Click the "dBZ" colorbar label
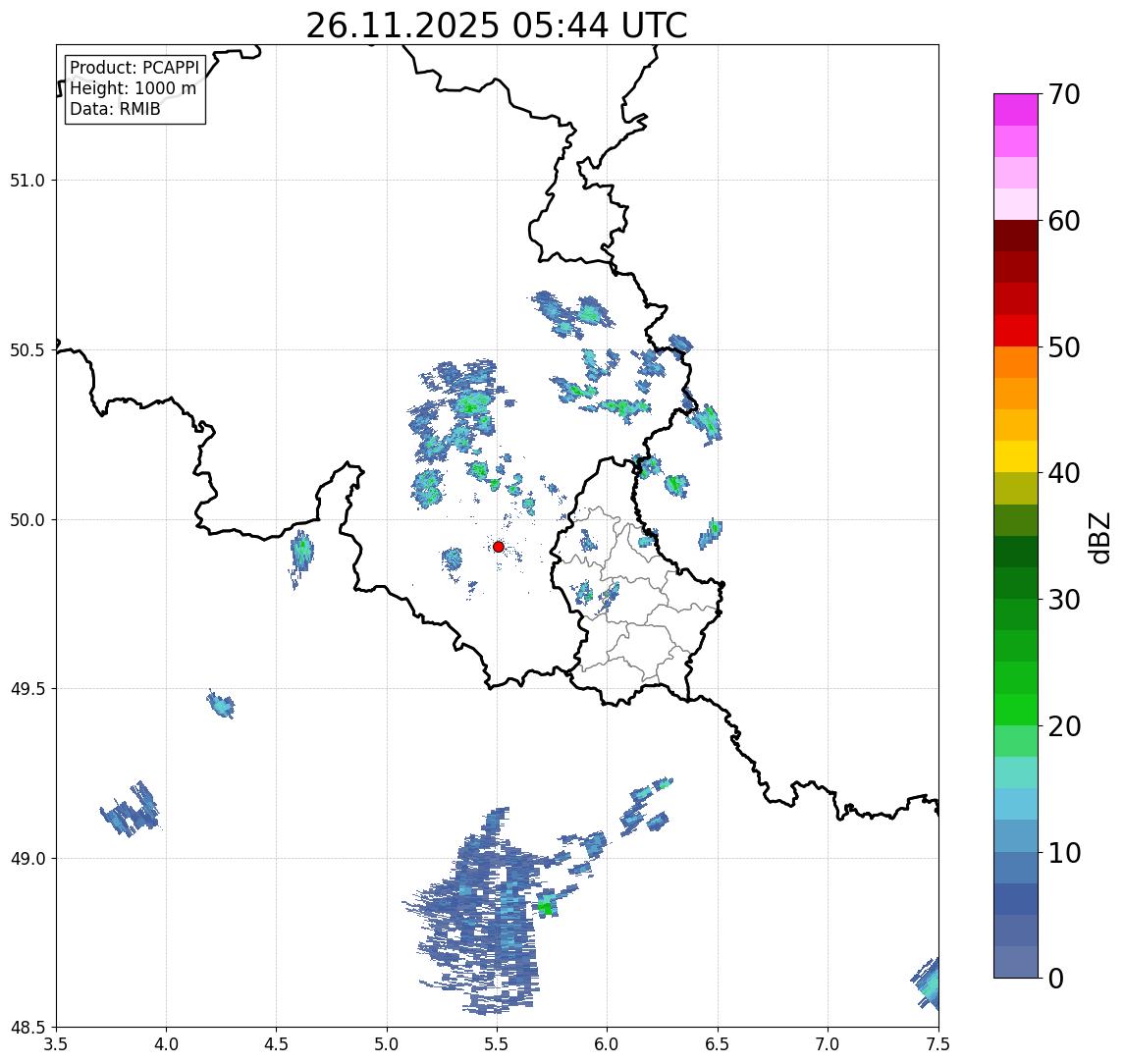The height and width of the screenshot is (1064, 1124). (x=1097, y=538)
